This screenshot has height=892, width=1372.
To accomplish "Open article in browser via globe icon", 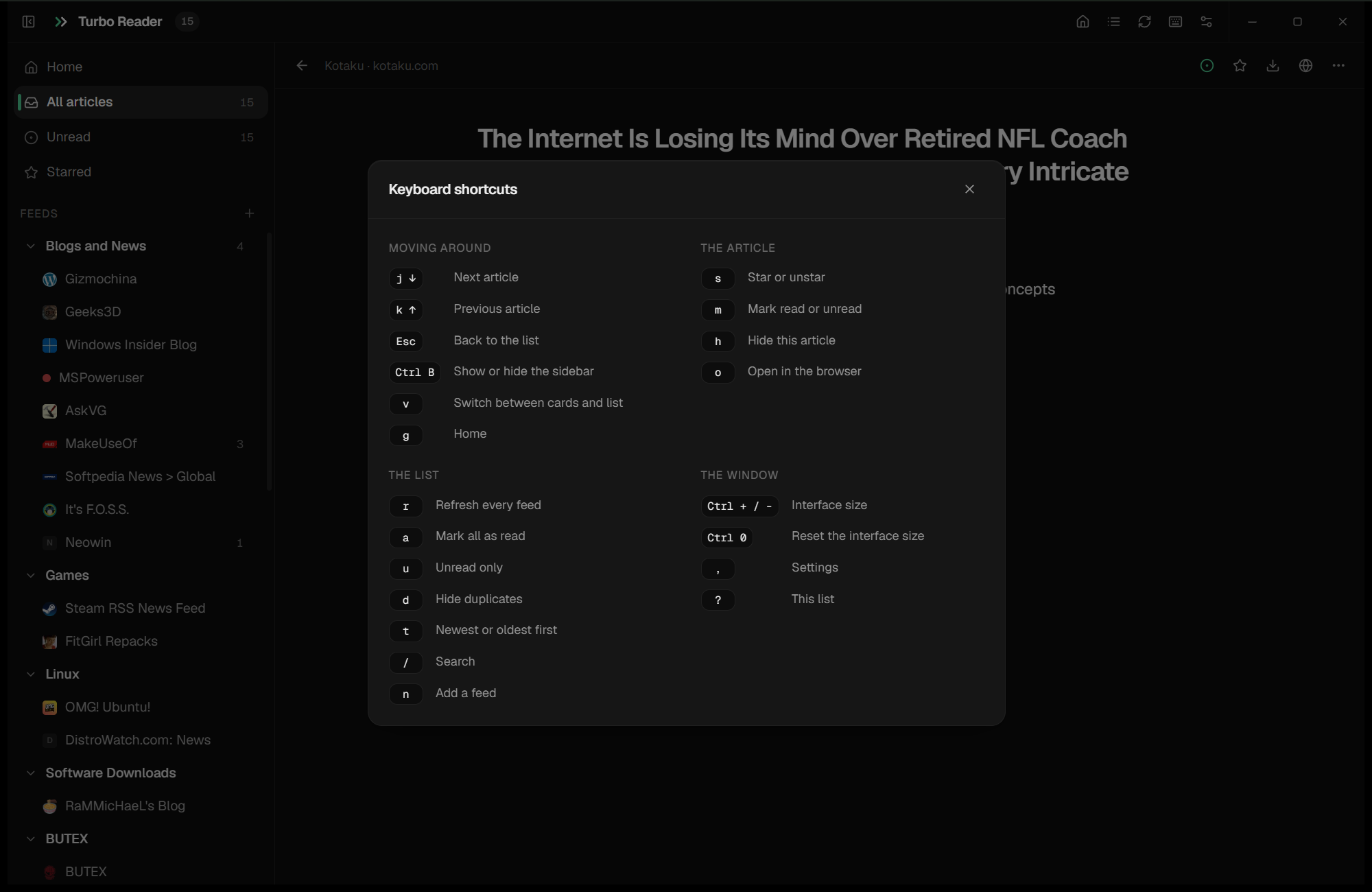I will 1305,66.
